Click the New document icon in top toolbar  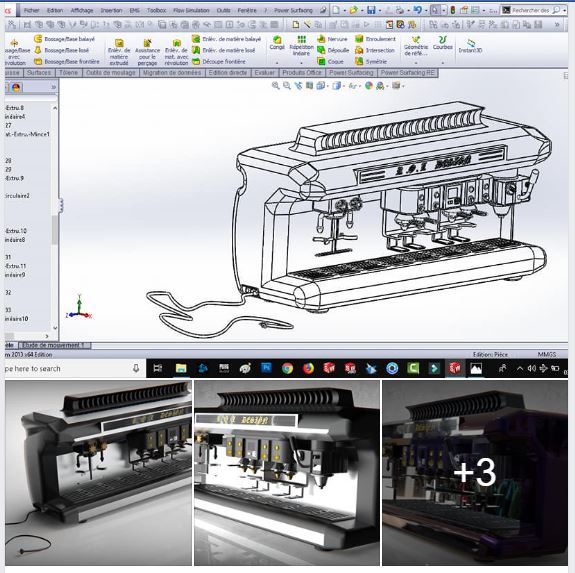pos(336,10)
